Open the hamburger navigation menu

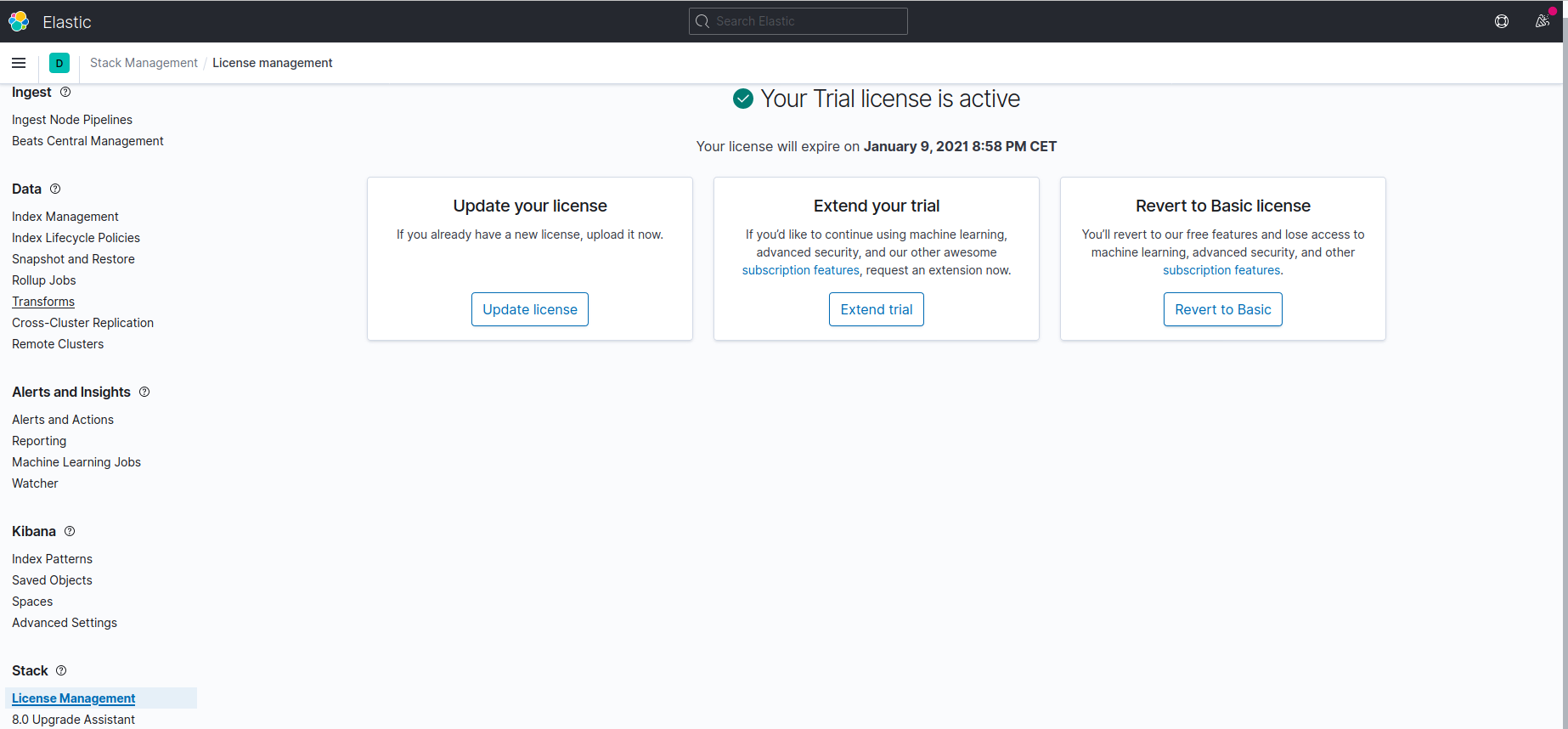pos(19,63)
